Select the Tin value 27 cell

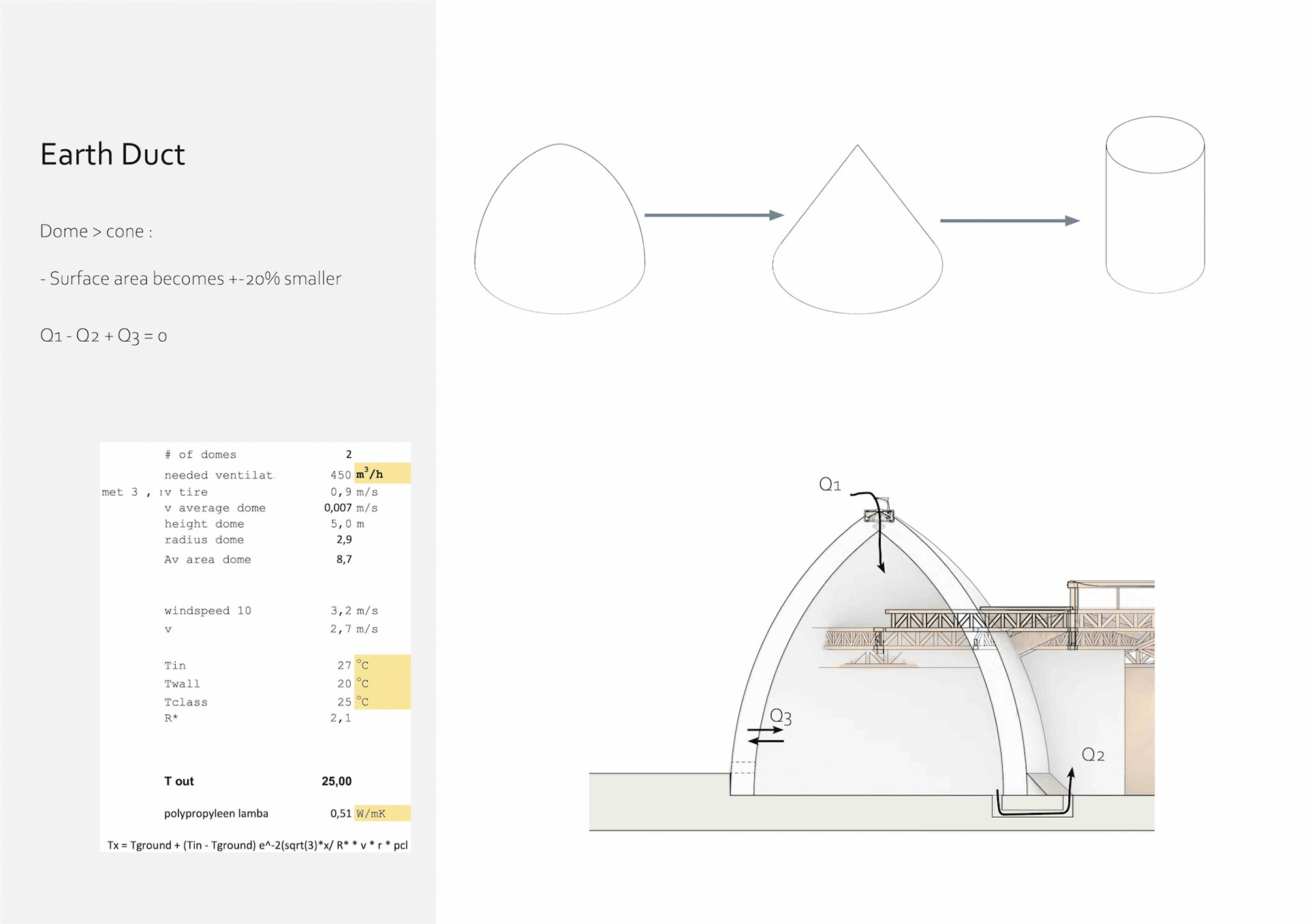344,665
